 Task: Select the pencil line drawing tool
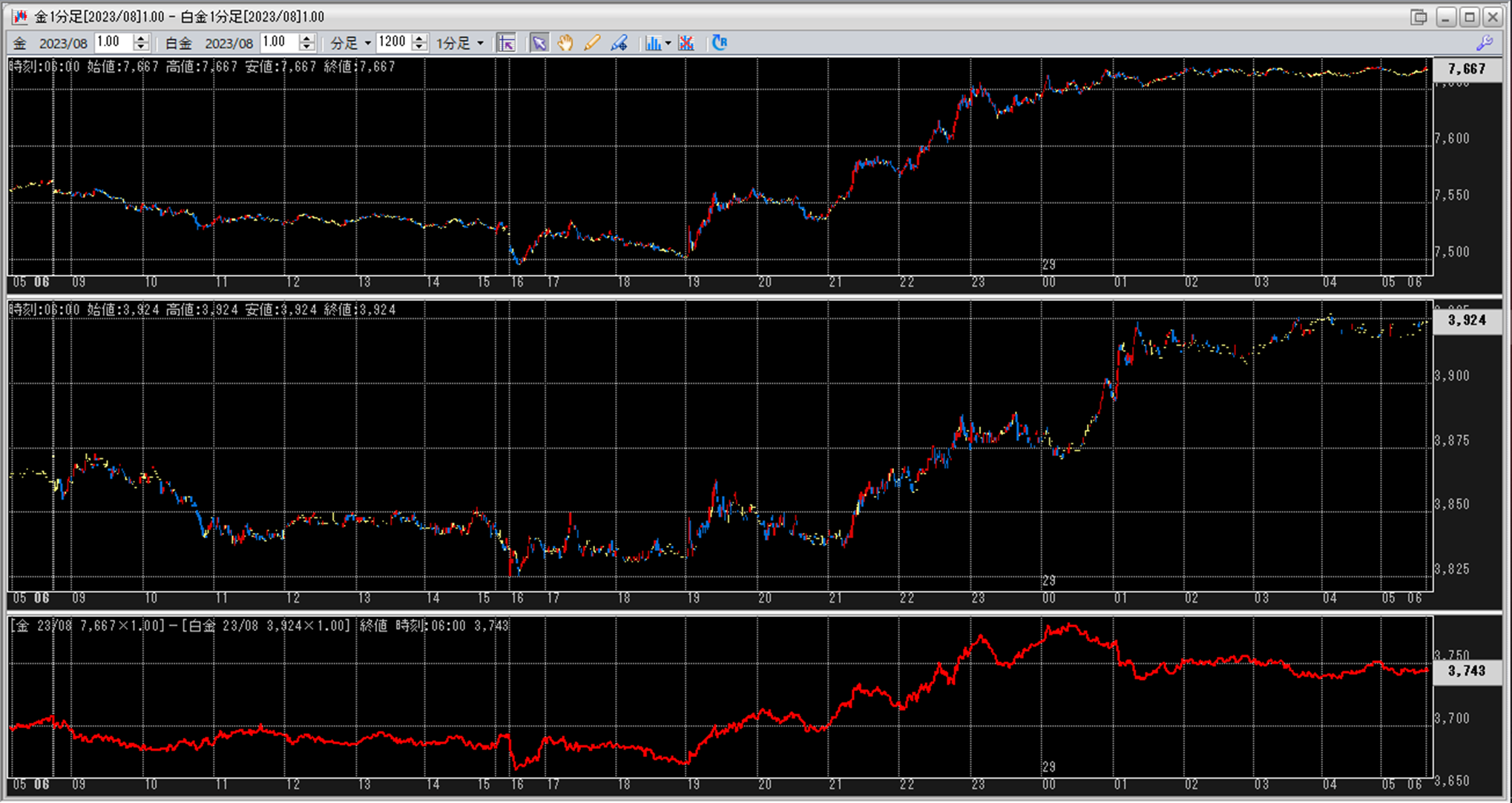[592, 43]
